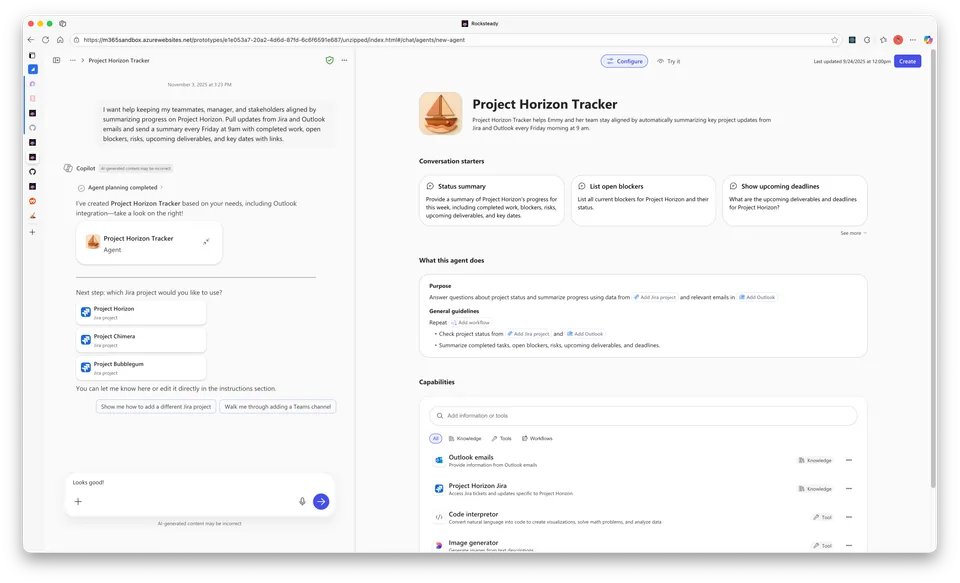Expand the breadcrumb chevron before tracker name

83,60
